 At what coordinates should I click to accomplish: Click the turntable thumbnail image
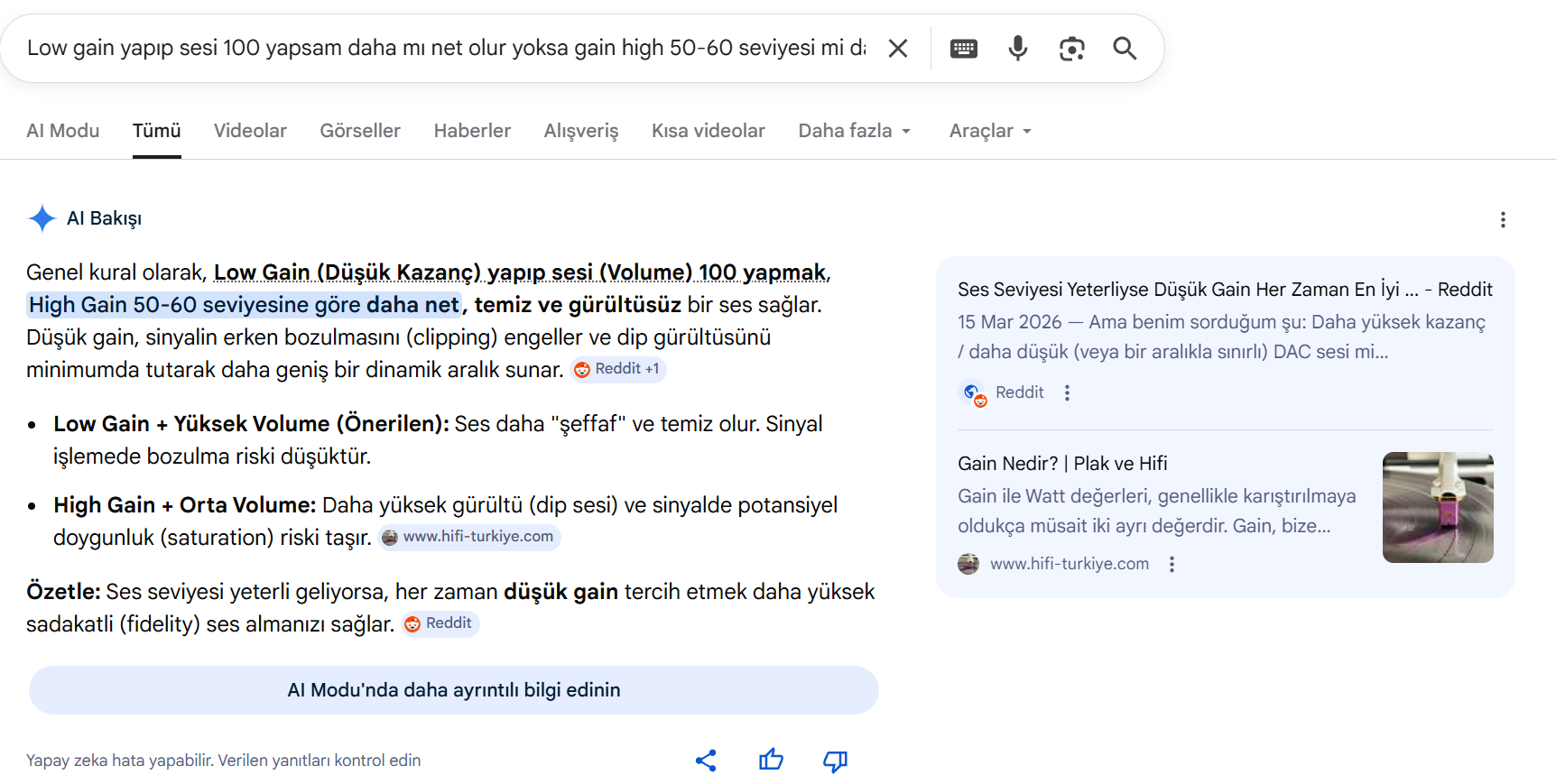pos(1438,507)
